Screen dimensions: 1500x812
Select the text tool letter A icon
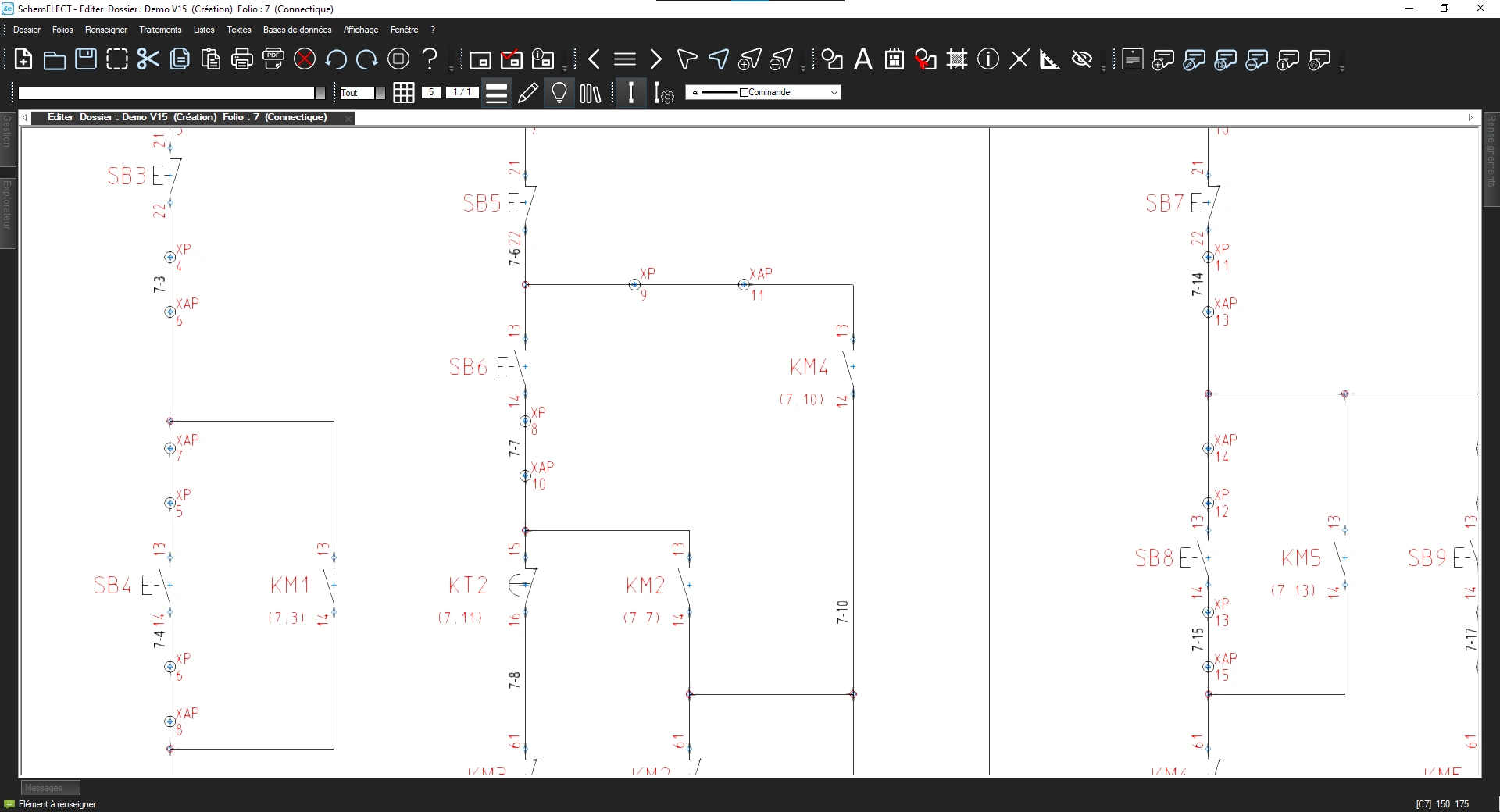click(x=863, y=59)
